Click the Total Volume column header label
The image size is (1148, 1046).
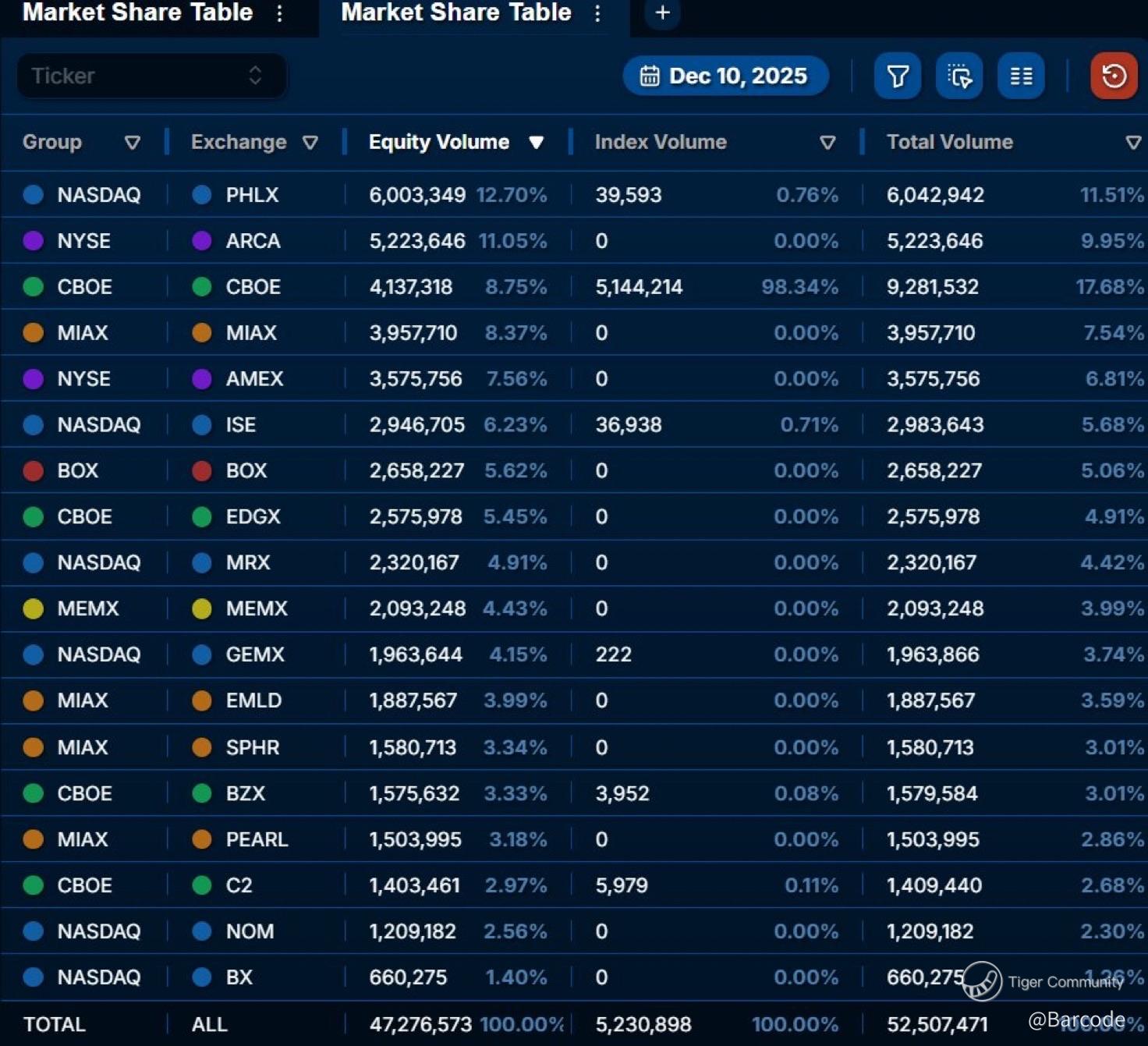950,142
